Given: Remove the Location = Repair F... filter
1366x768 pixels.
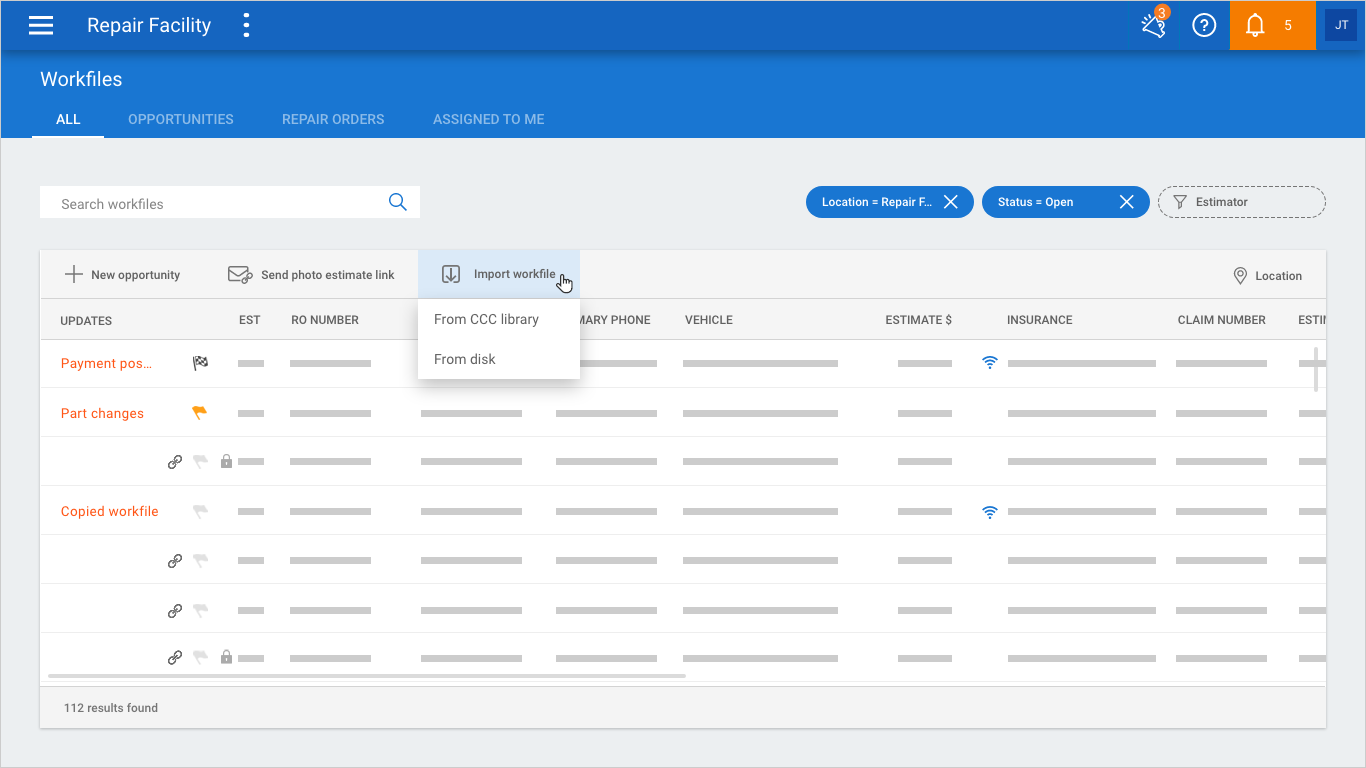Looking at the screenshot, I should (951, 202).
